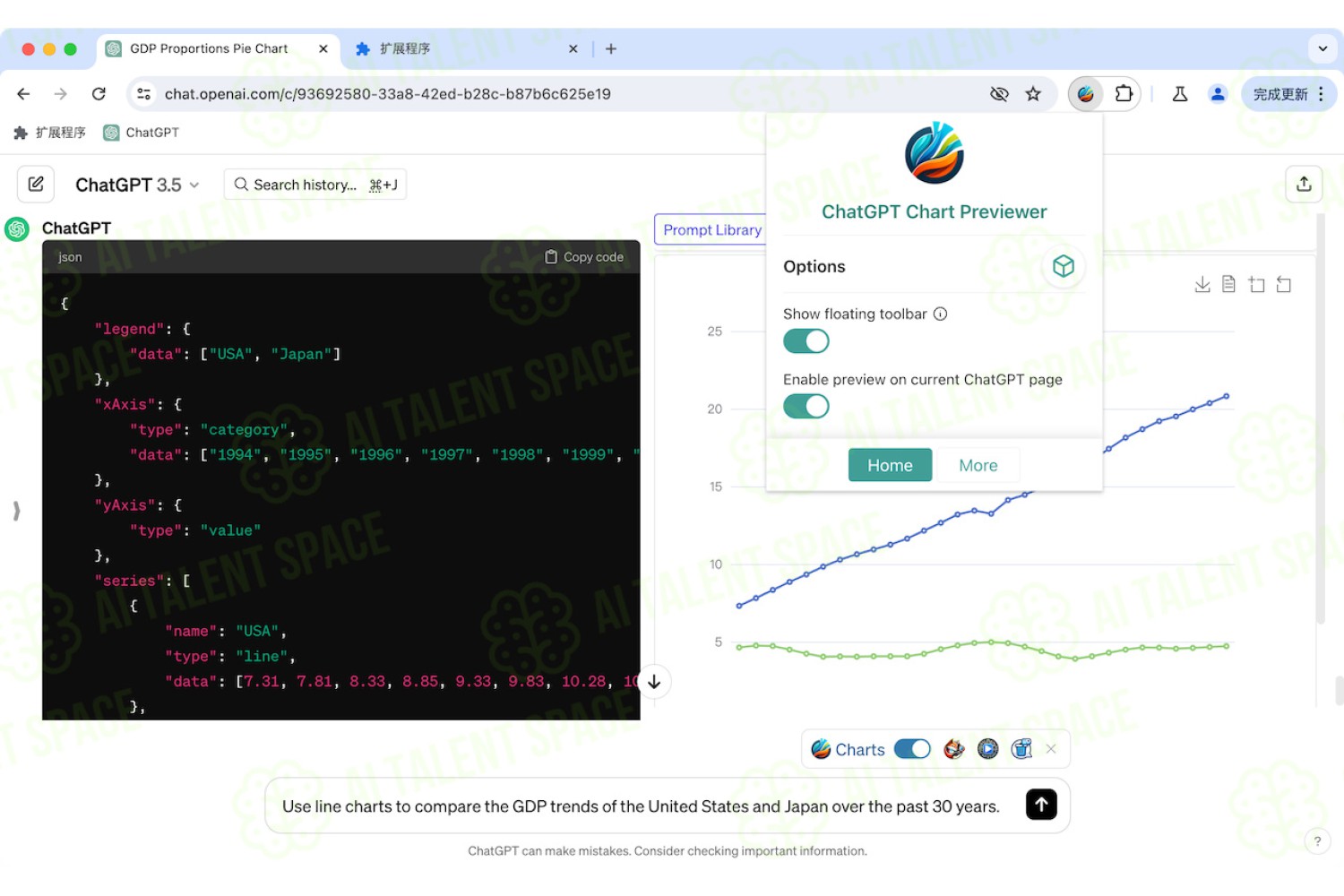Open the browser extensions puzzle menu
1344x896 pixels.
coord(1124,94)
